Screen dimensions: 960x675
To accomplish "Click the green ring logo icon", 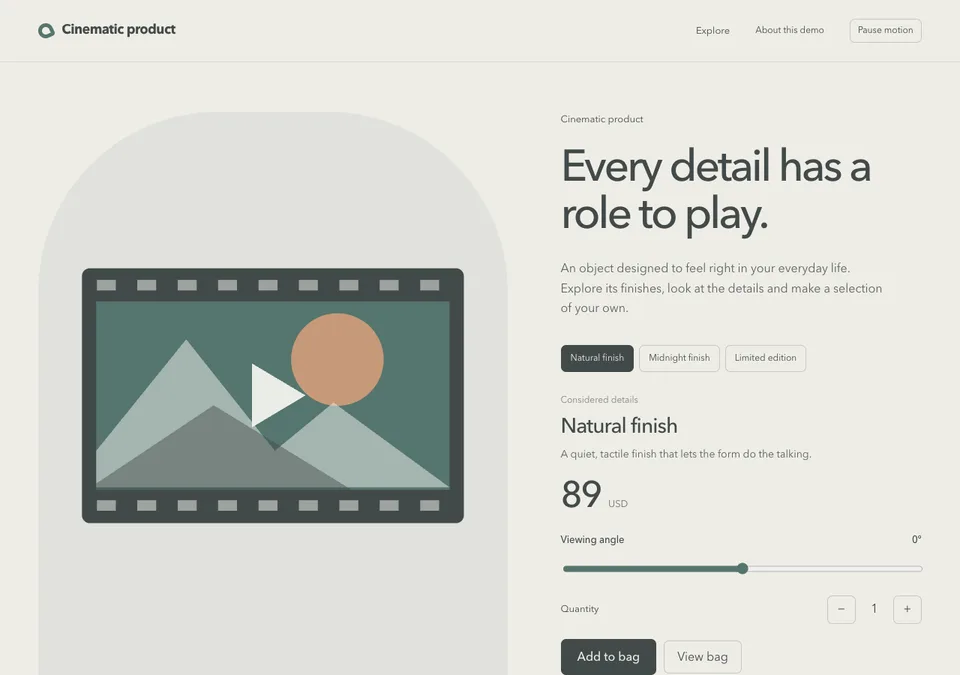I will click(x=46, y=30).
